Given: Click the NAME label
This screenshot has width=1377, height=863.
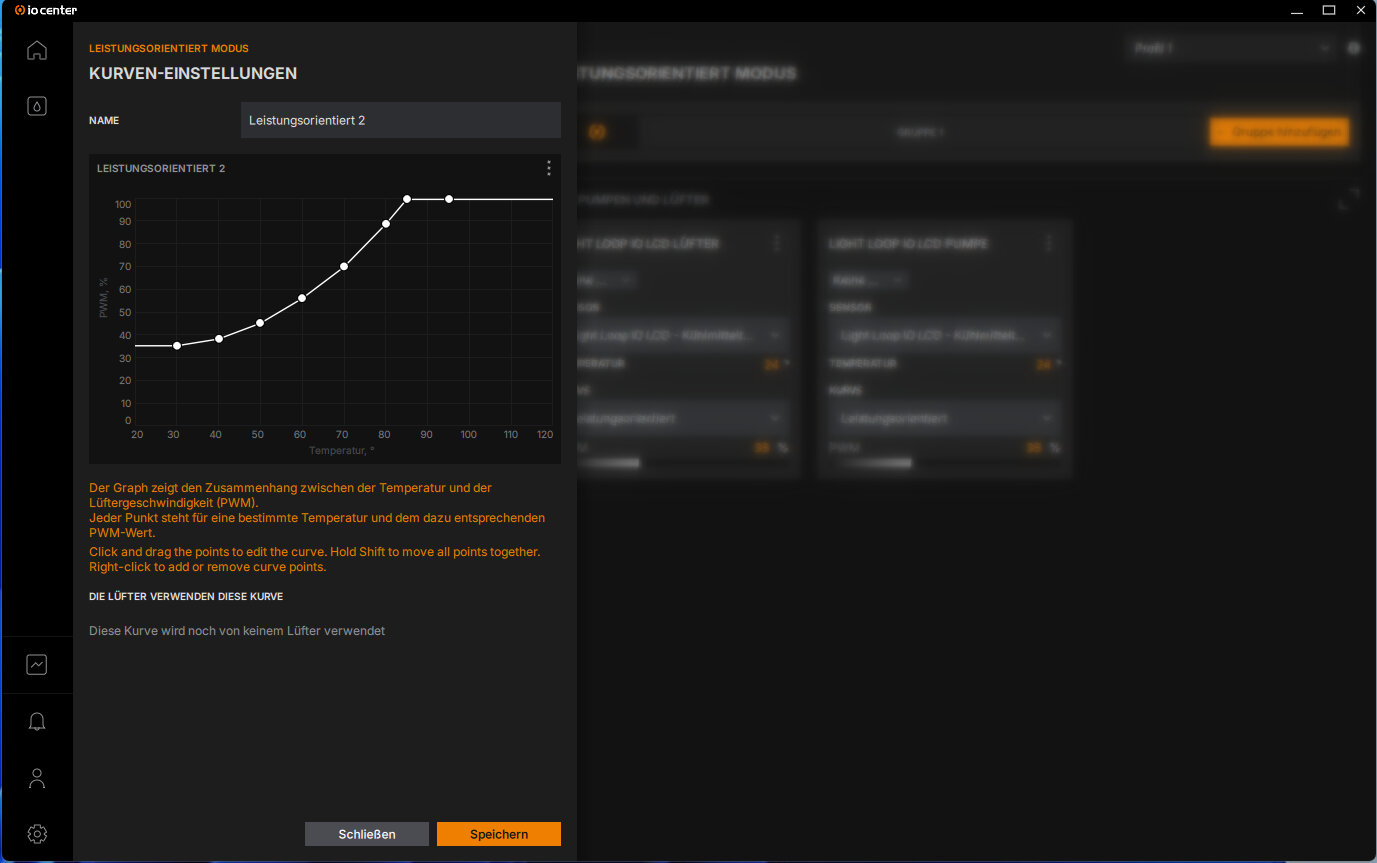Looking at the screenshot, I should [x=104, y=120].
